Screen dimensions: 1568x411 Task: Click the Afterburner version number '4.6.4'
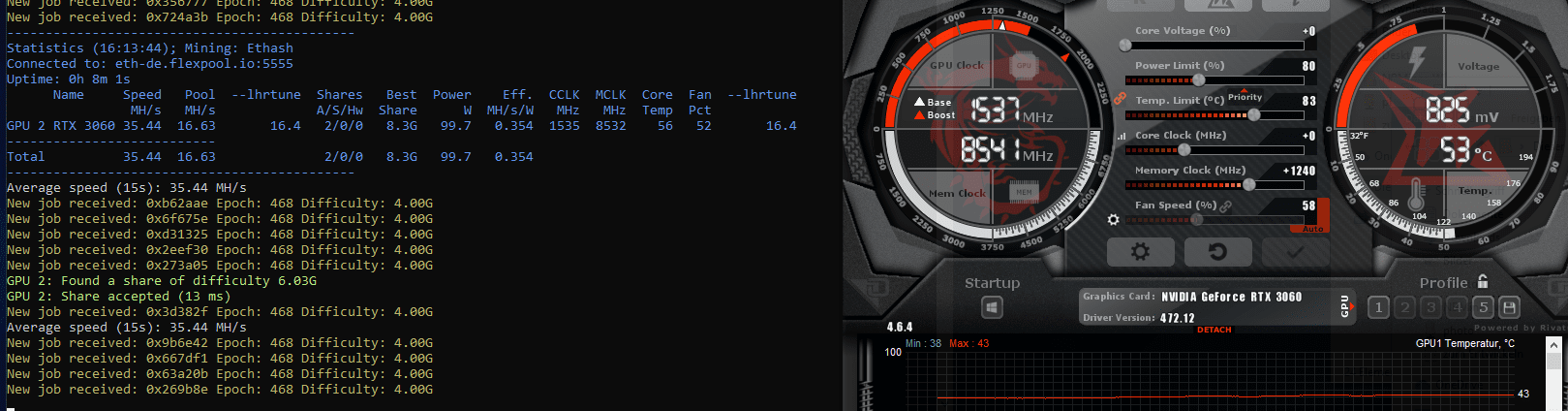click(x=900, y=328)
